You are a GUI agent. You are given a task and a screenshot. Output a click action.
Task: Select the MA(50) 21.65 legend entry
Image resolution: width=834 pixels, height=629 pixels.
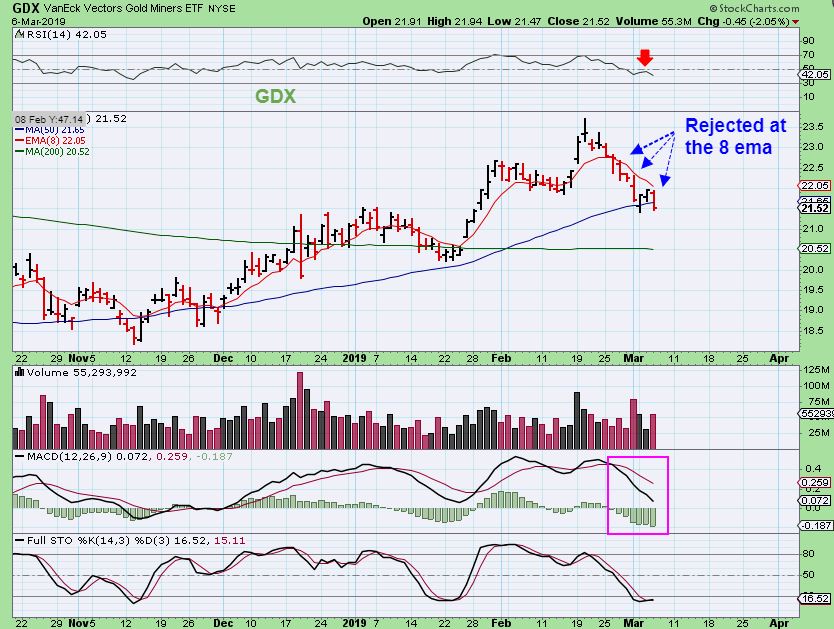click(x=49, y=130)
